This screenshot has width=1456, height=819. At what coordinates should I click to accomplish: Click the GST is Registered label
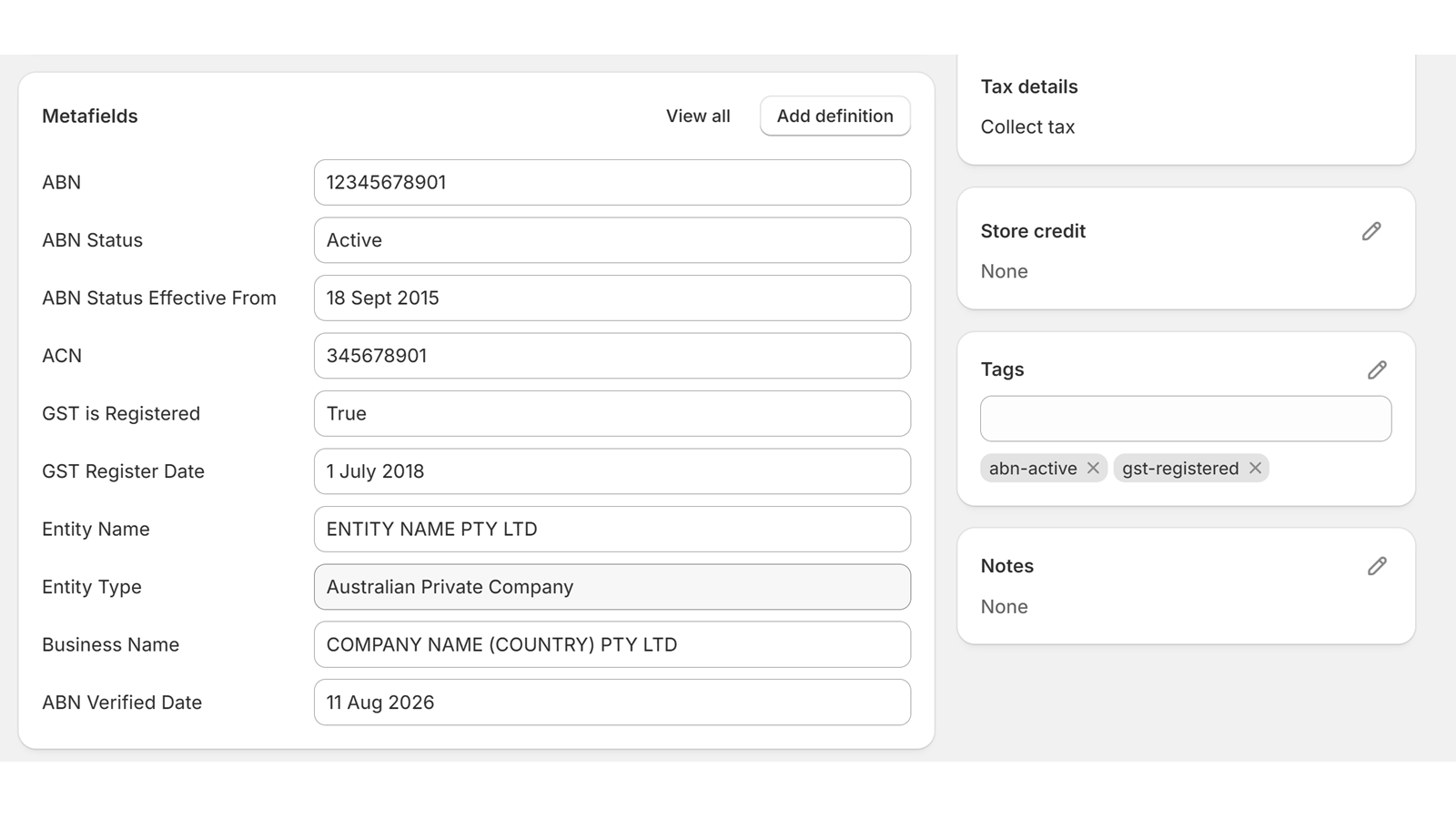tap(121, 413)
